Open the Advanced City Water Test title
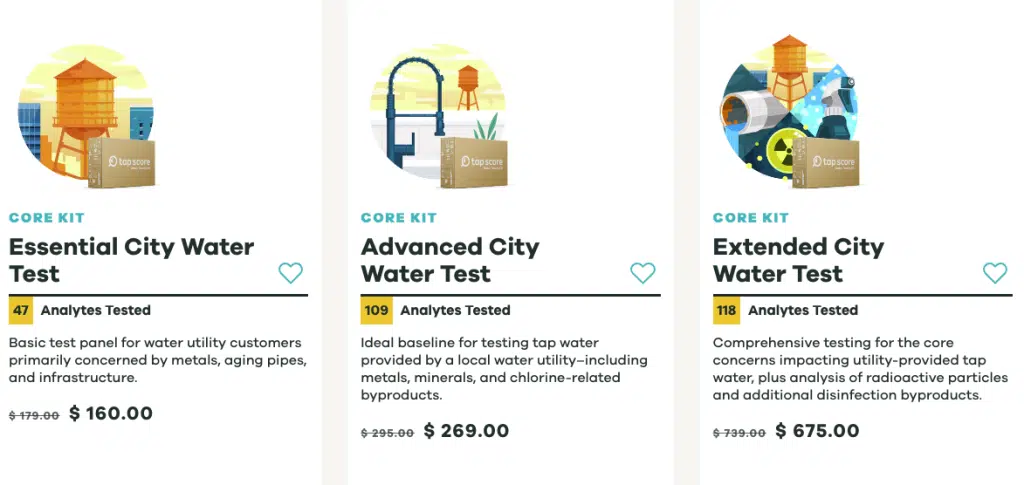Viewport: 1024px width, 485px height. 450,260
